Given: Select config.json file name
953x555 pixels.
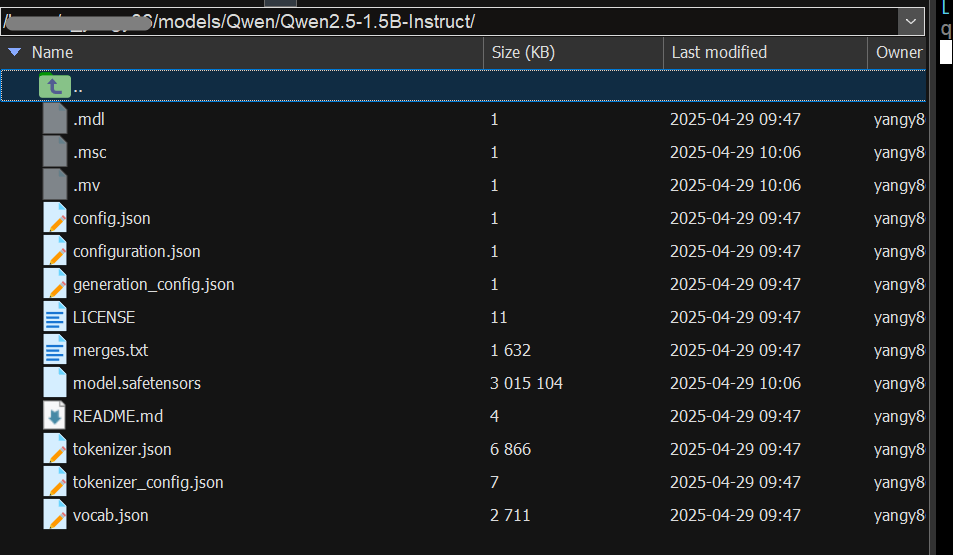Looking at the screenshot, I should [111, 218].
